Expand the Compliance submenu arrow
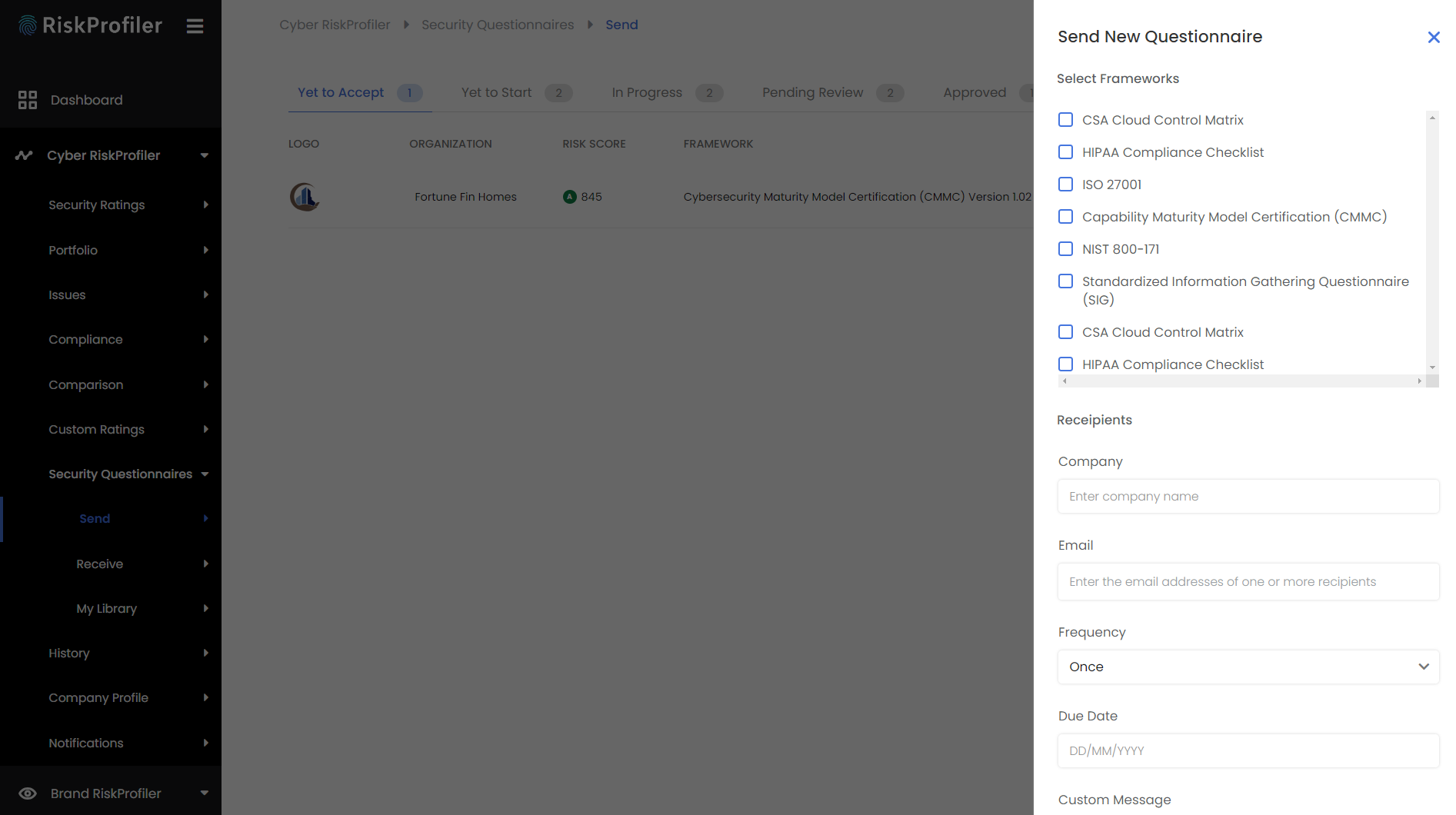 (206, 339)
